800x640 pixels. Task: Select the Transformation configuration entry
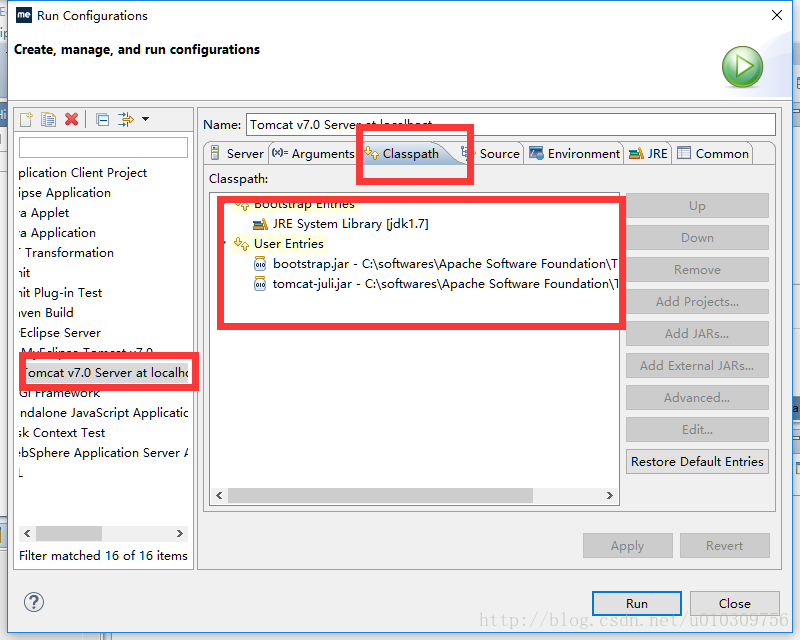(66, 252)
